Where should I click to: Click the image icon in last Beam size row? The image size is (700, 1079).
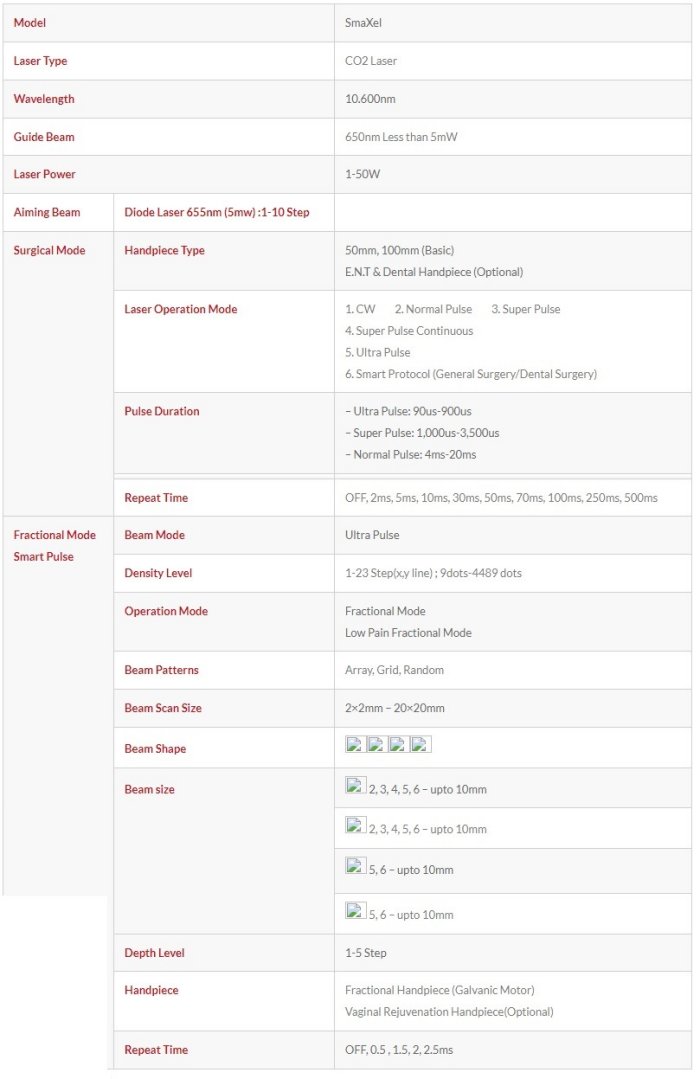[x=355, y=911]
